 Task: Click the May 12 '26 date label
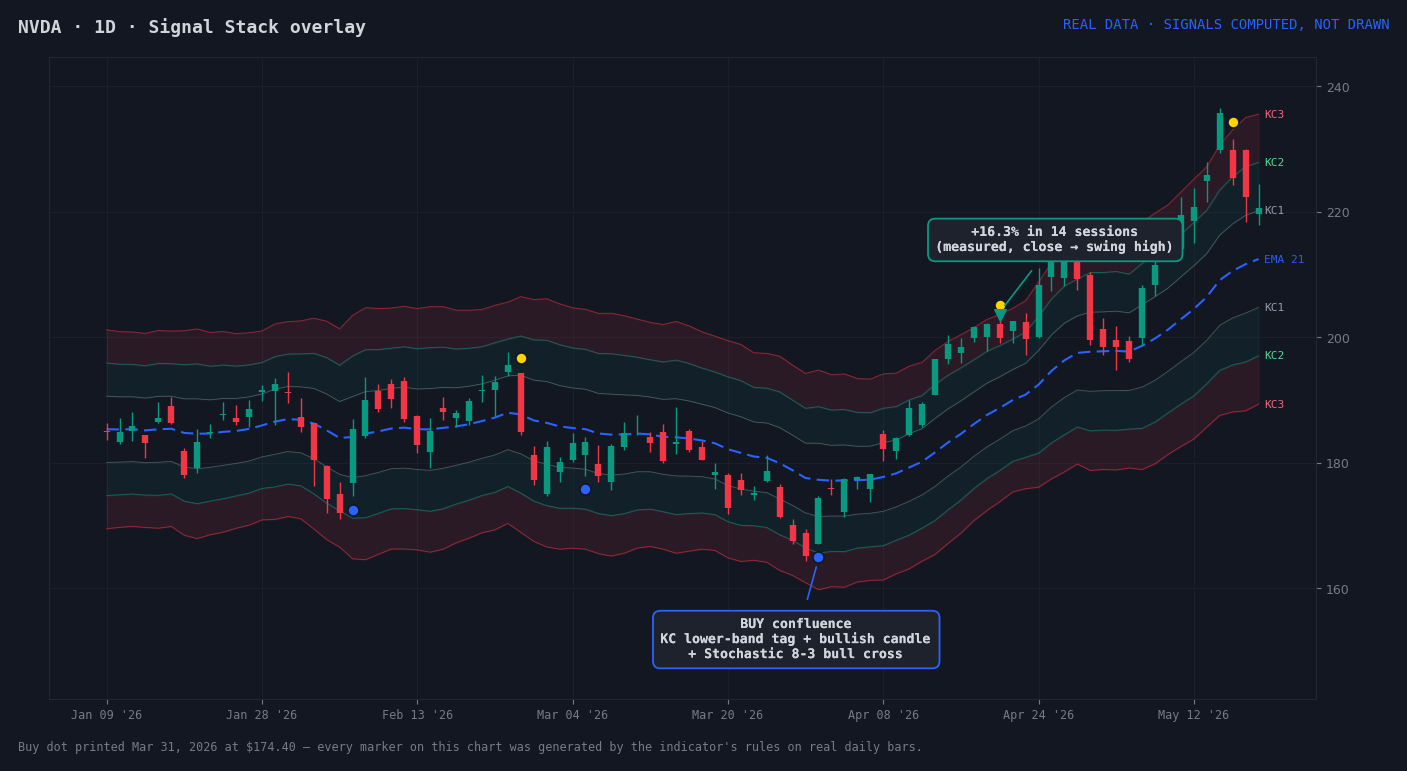click(1194, 715)
